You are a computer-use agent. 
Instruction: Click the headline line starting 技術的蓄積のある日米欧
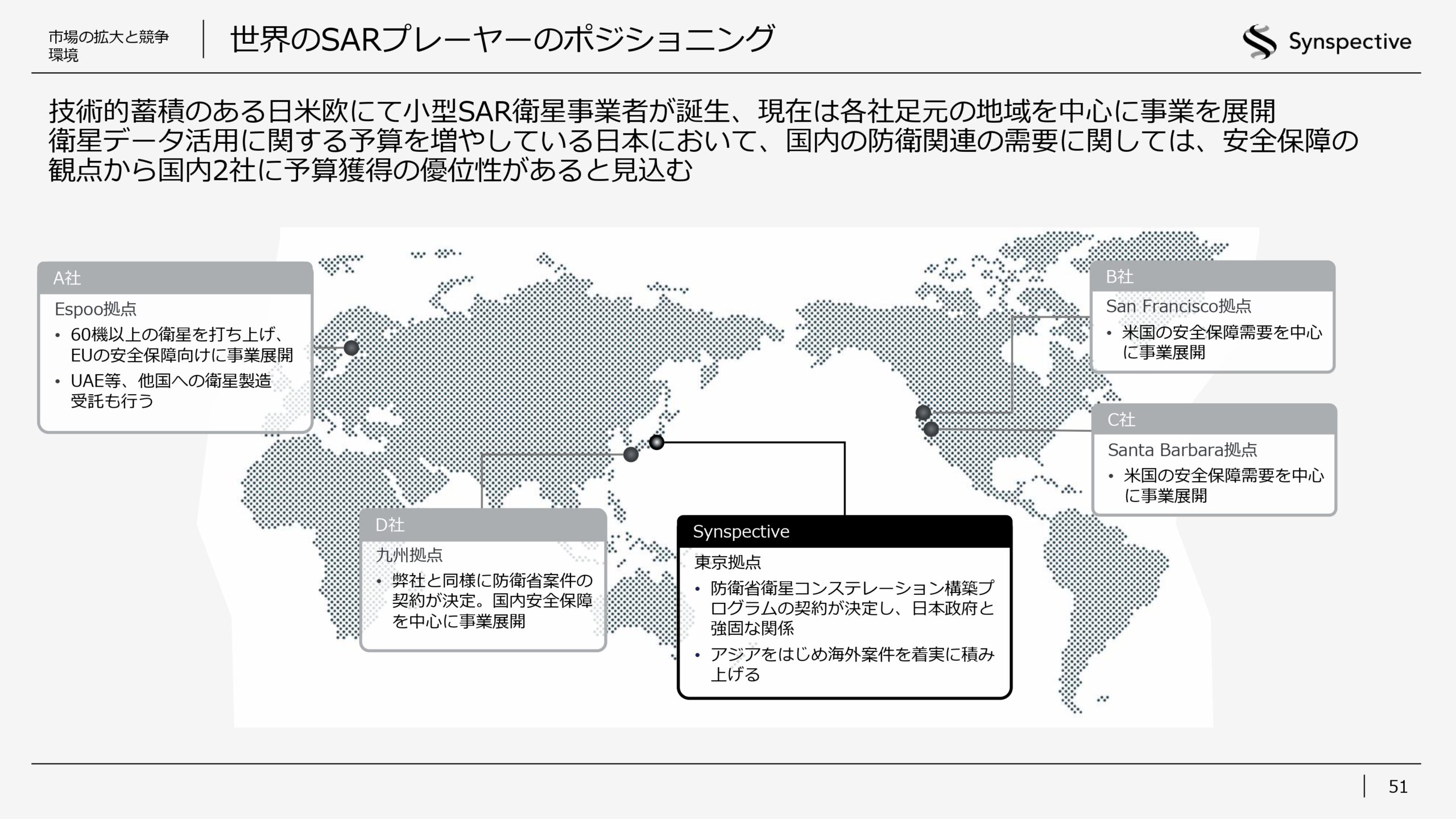click(x=662, y=111)
